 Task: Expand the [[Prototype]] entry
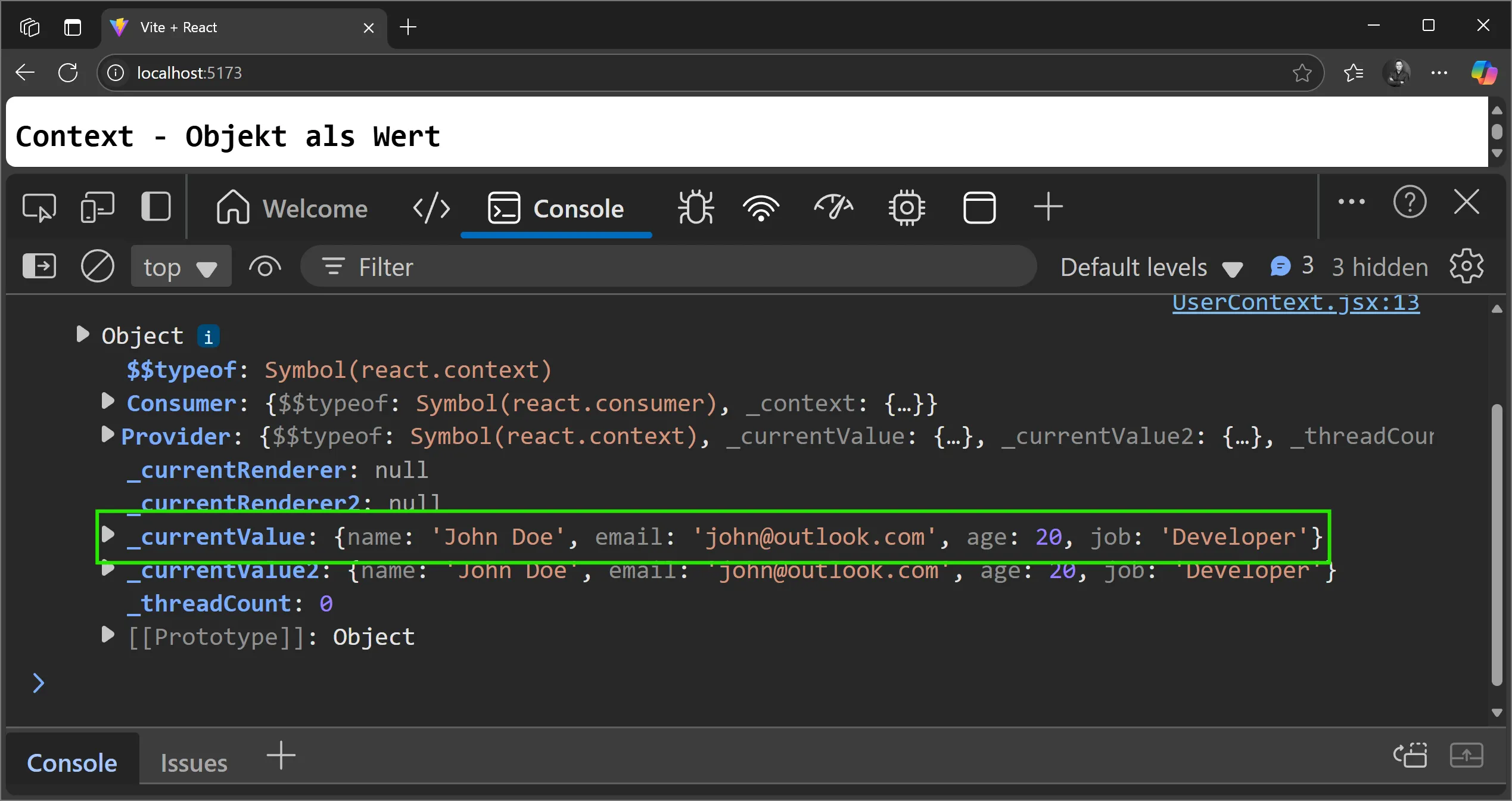click(107, 635)
